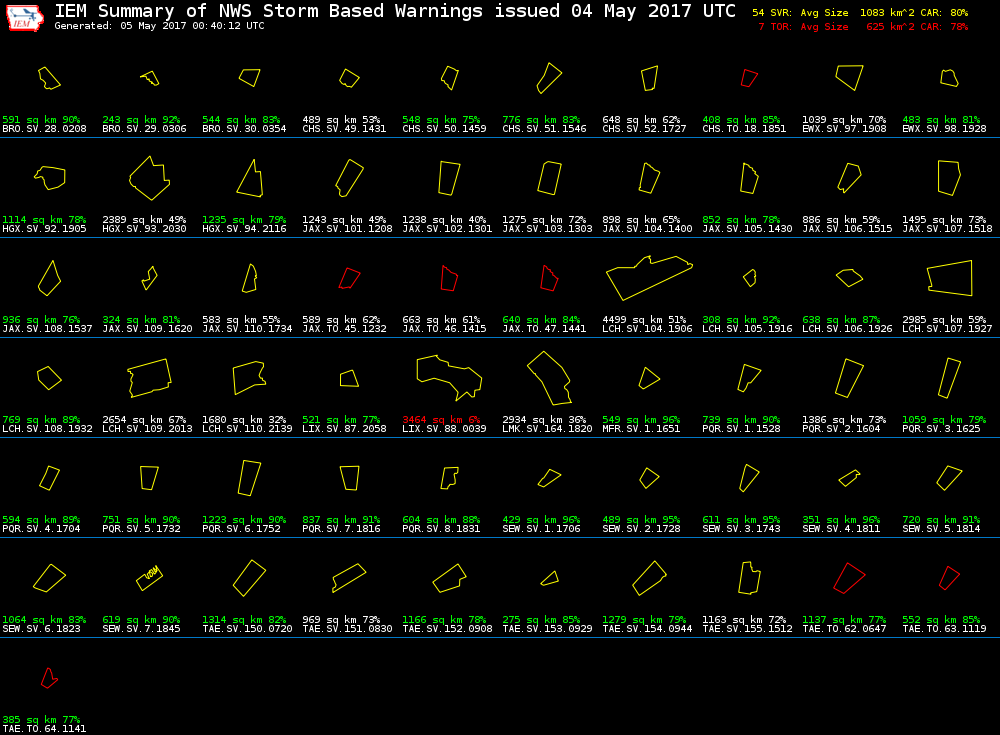
Task: Click the 'JAX.SV.101.1208' label
Action: tap(348, 229)
